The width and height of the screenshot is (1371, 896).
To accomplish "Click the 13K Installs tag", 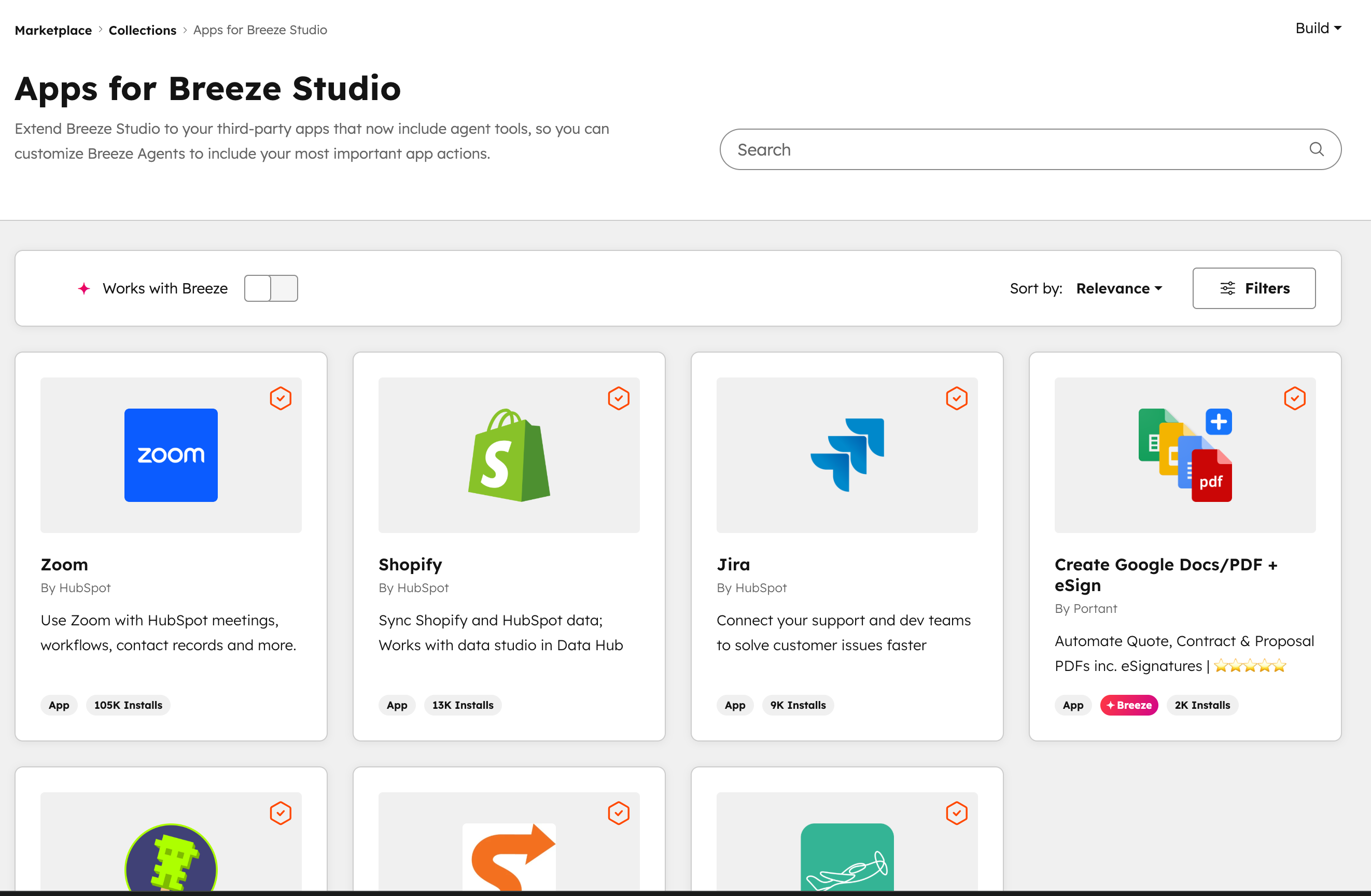I will (463, 705).
